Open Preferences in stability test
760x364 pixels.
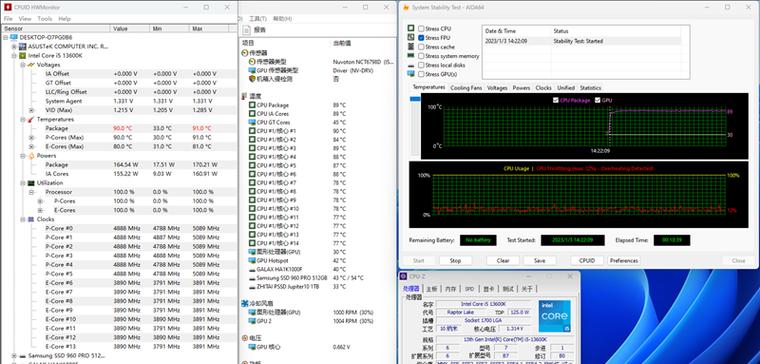pos(624,261)
